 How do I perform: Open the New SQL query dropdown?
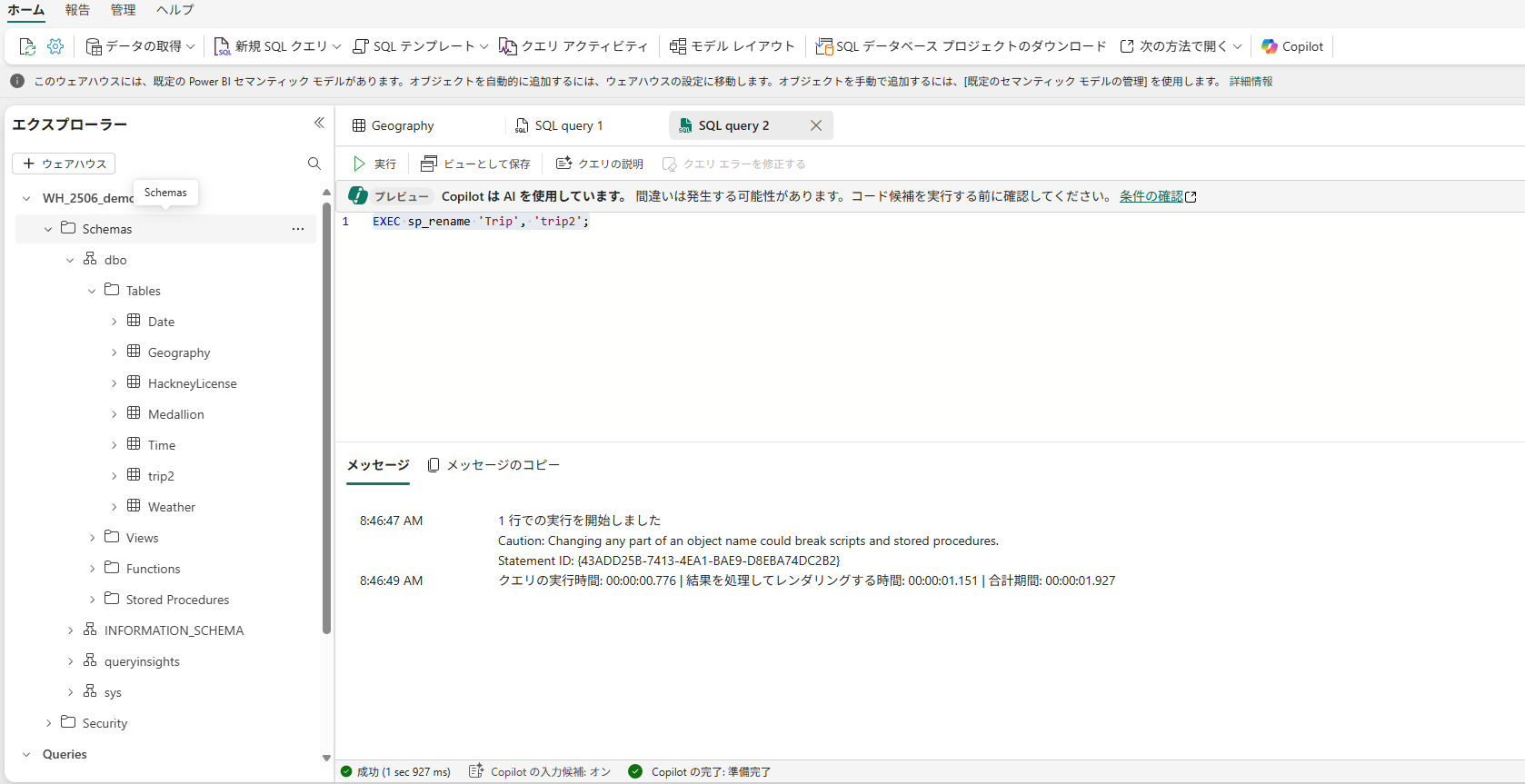(278, 46)
